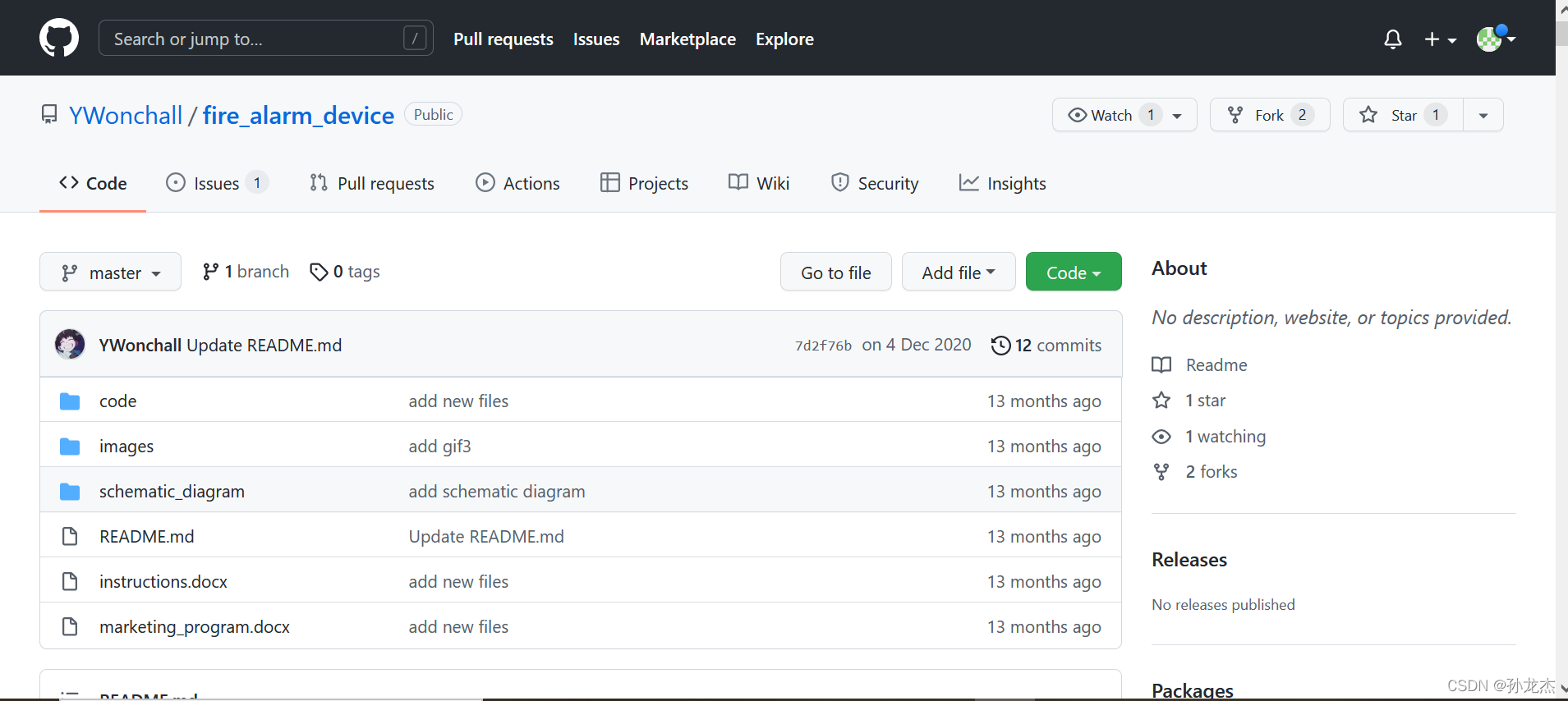The image size is (1568, 701).
Task: Open instructions.docx file
Action: 163,582
